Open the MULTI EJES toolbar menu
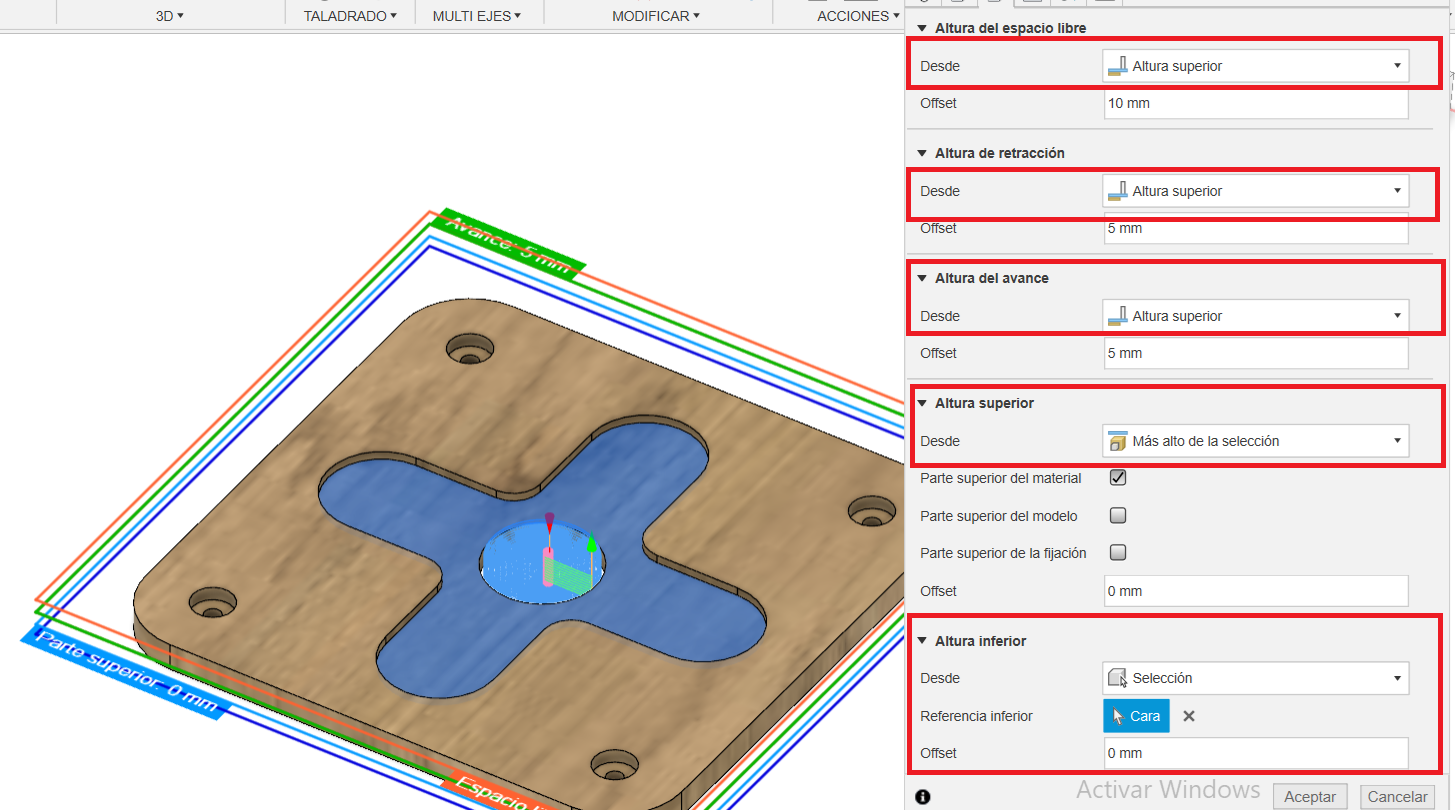Viewport: 1455px width, 810px height. pyautogui.click(x=476, y=16)
